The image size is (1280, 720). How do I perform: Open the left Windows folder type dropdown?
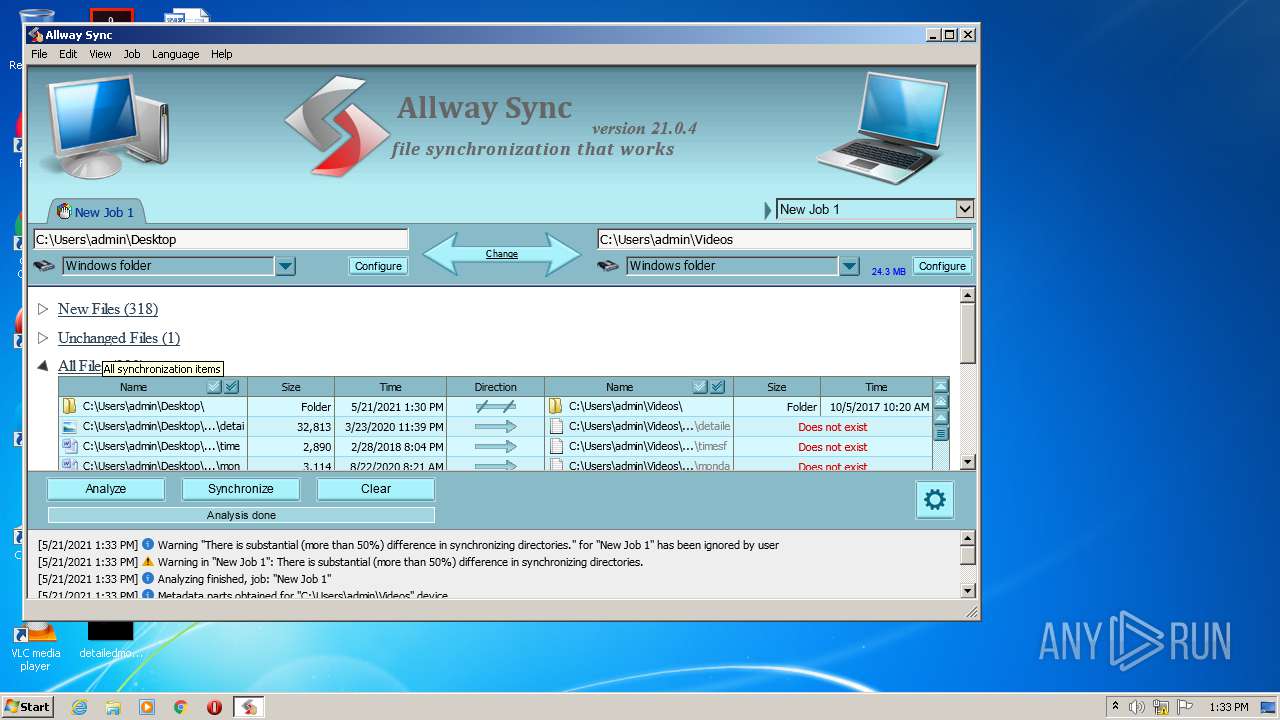coord(285,266)
